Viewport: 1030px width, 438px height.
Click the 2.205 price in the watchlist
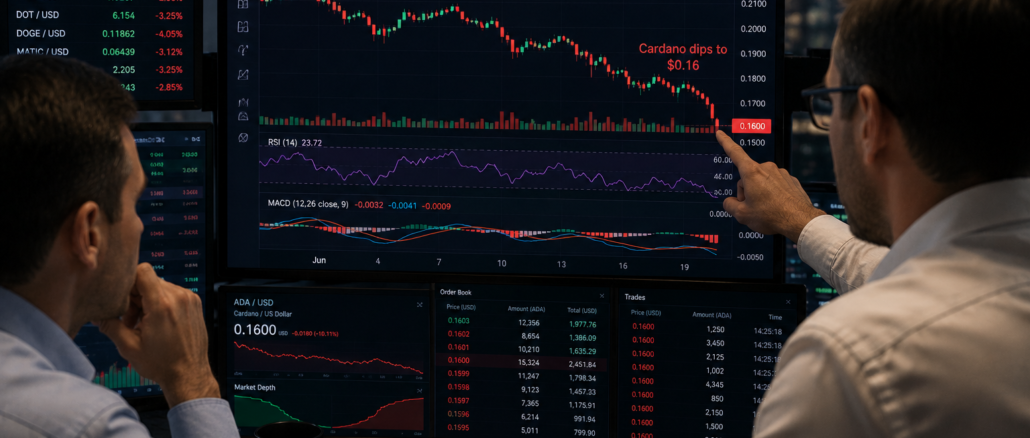[123, 70]
